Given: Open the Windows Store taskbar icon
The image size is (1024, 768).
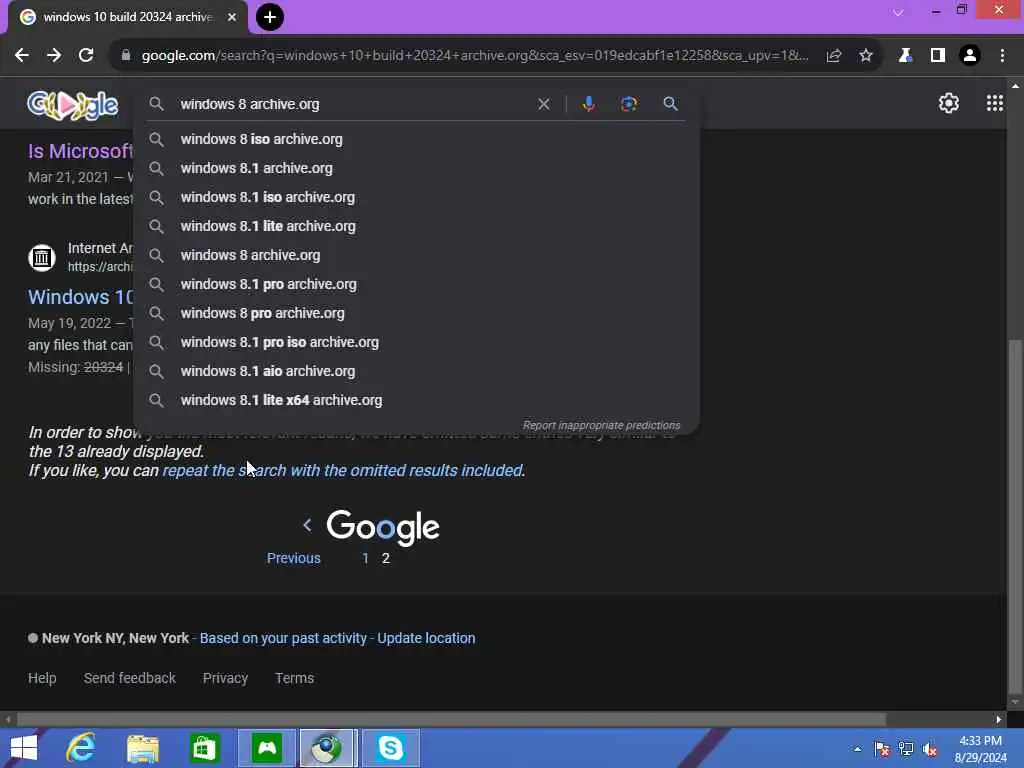Looking at the screenshot, I should pyautogui.click(x=204, y=748).
